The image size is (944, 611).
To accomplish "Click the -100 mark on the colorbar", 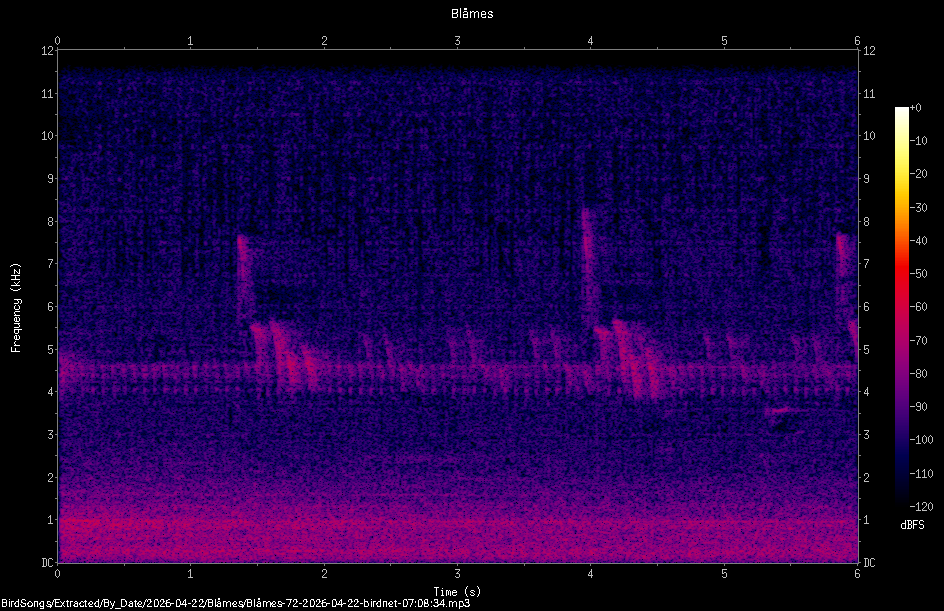I will click(921, 439).
